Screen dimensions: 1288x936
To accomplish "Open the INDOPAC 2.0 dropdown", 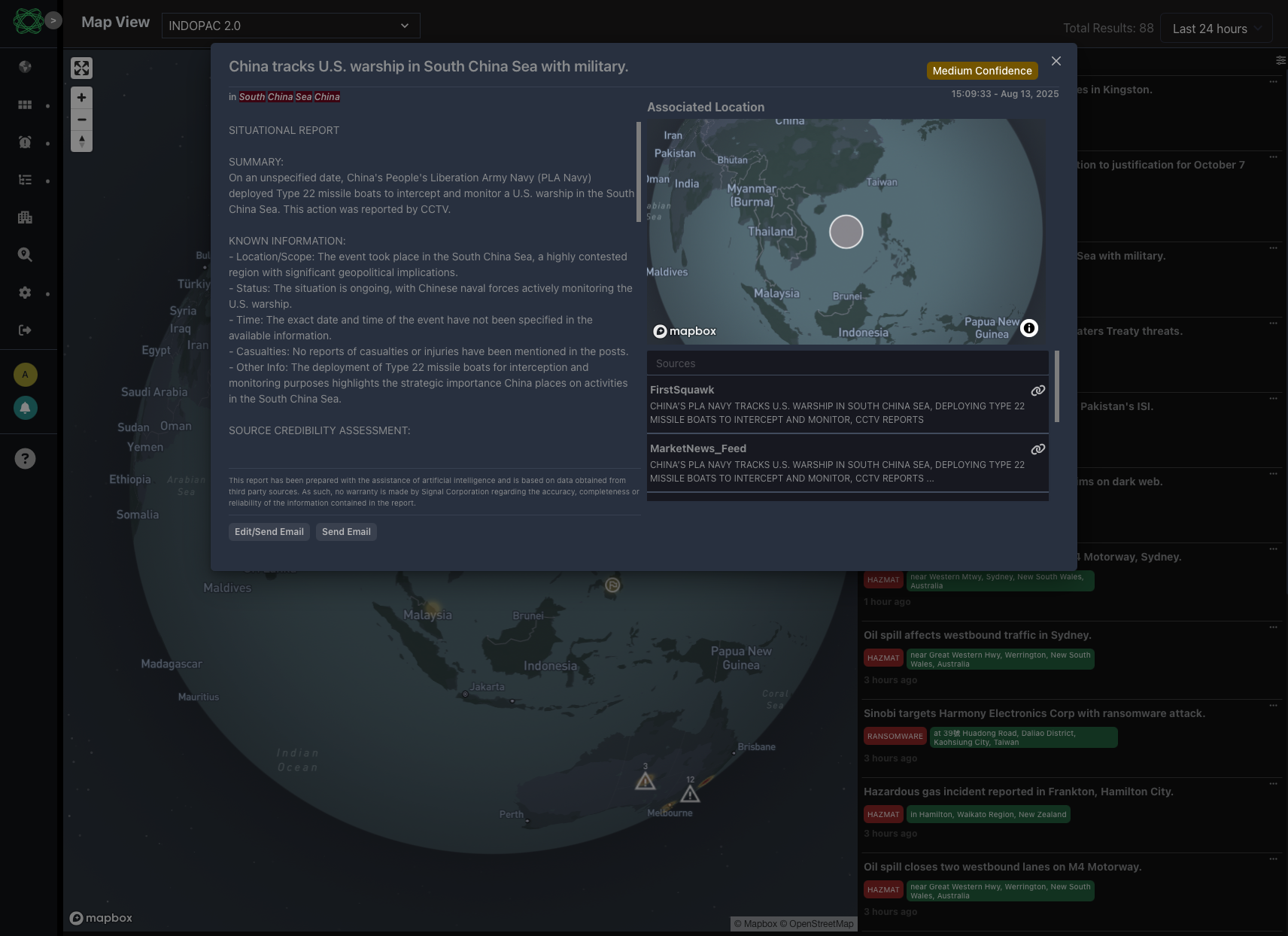I will [290, 26].
